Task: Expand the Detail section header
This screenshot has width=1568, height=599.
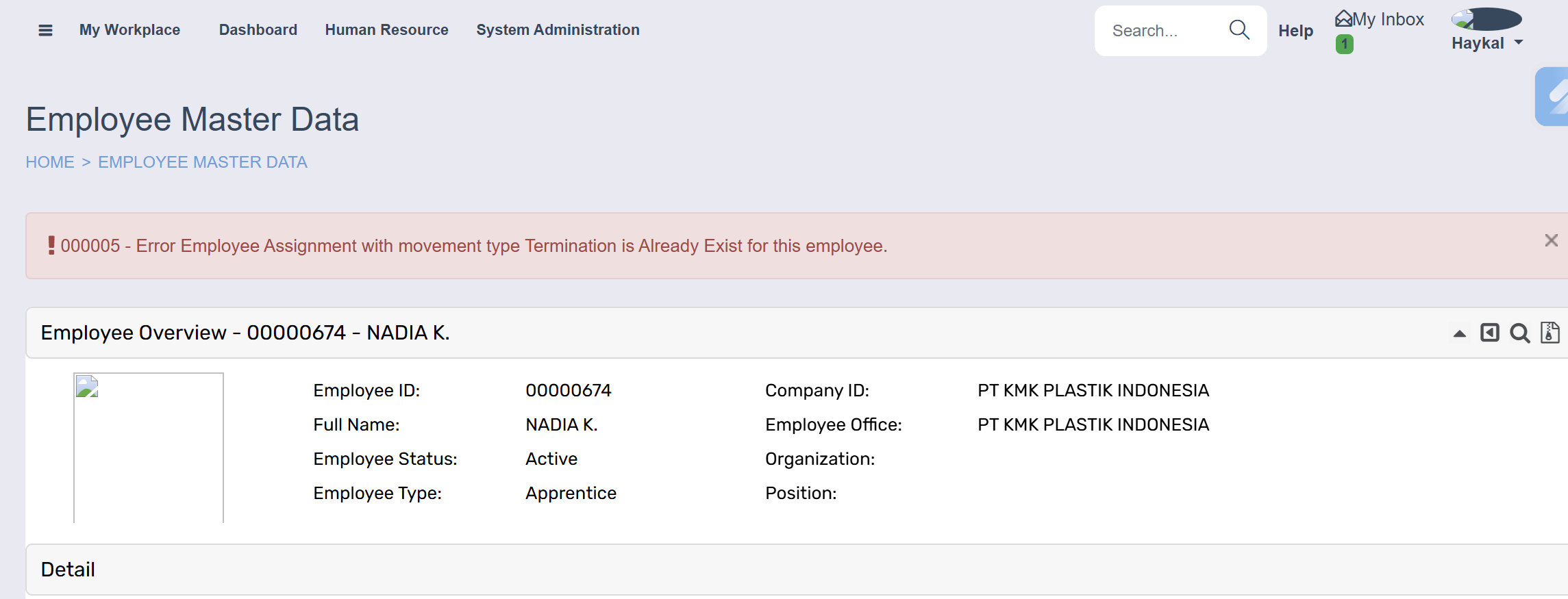Action: [x=68, y=570]
